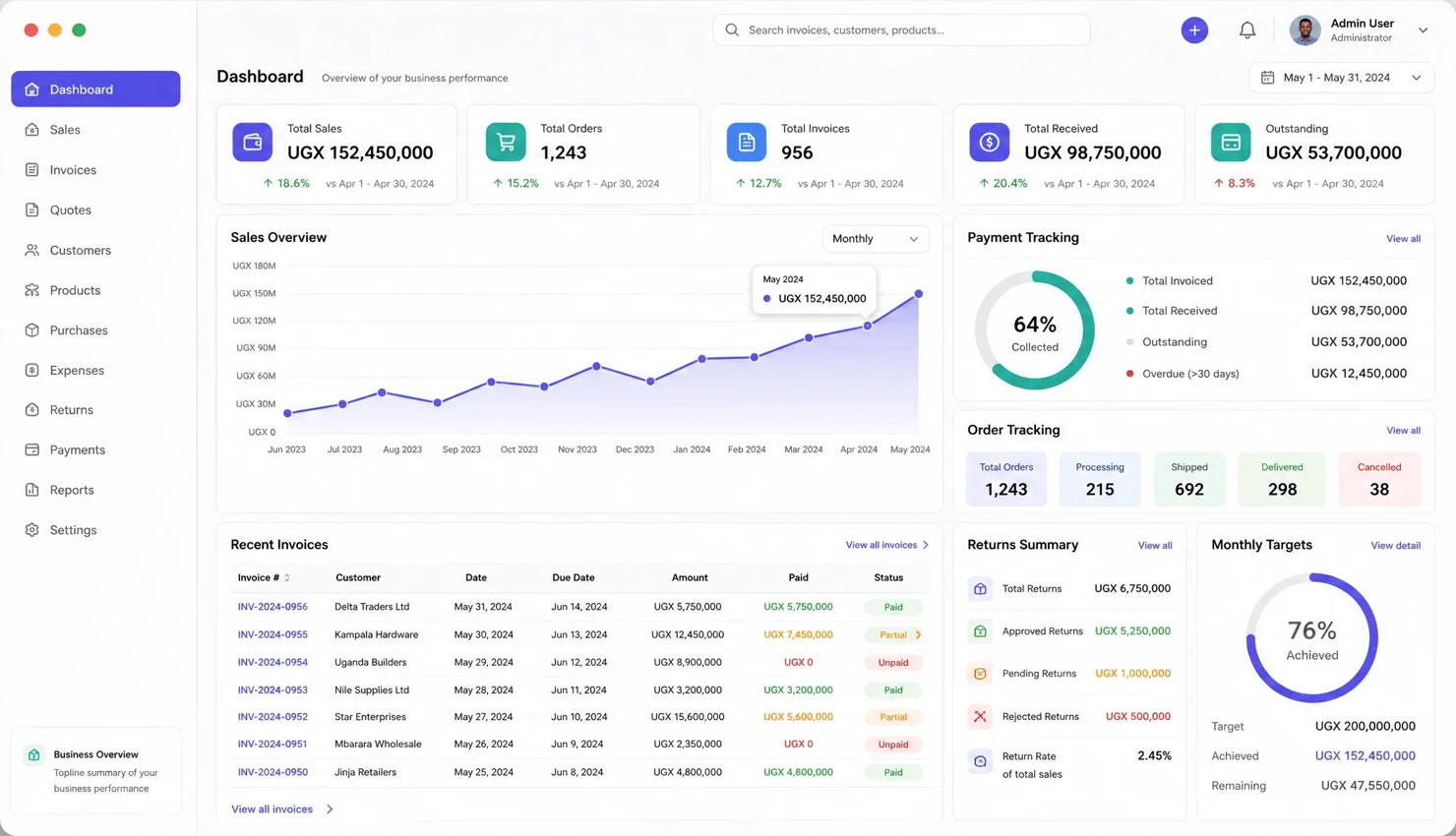Sort by the Invoice # column arrows
This screenshot has height=836, width=1456.
[287, 578]
